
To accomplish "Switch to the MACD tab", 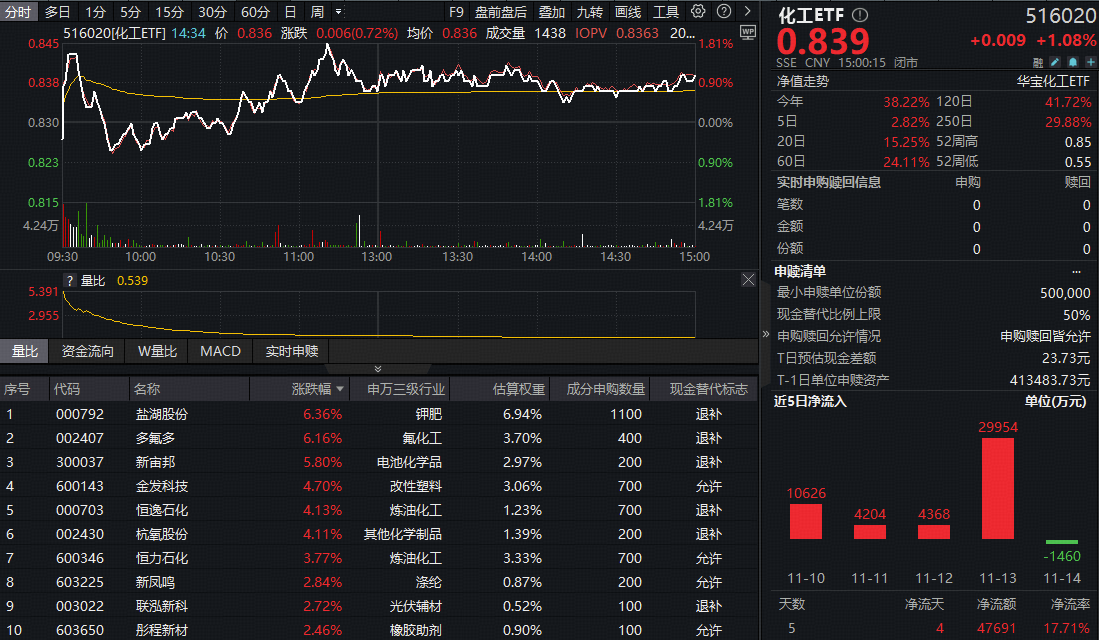I will [220, 351].
